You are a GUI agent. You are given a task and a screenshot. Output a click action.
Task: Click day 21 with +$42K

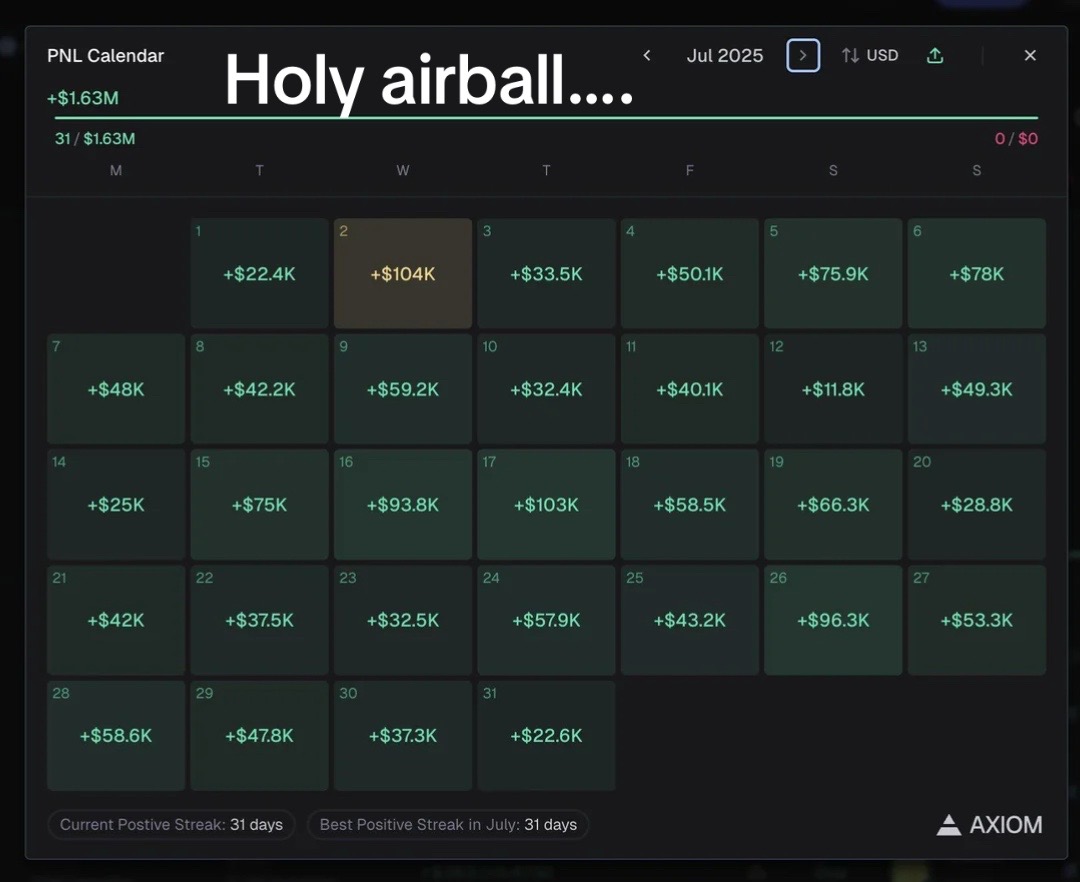pos(116,620)
